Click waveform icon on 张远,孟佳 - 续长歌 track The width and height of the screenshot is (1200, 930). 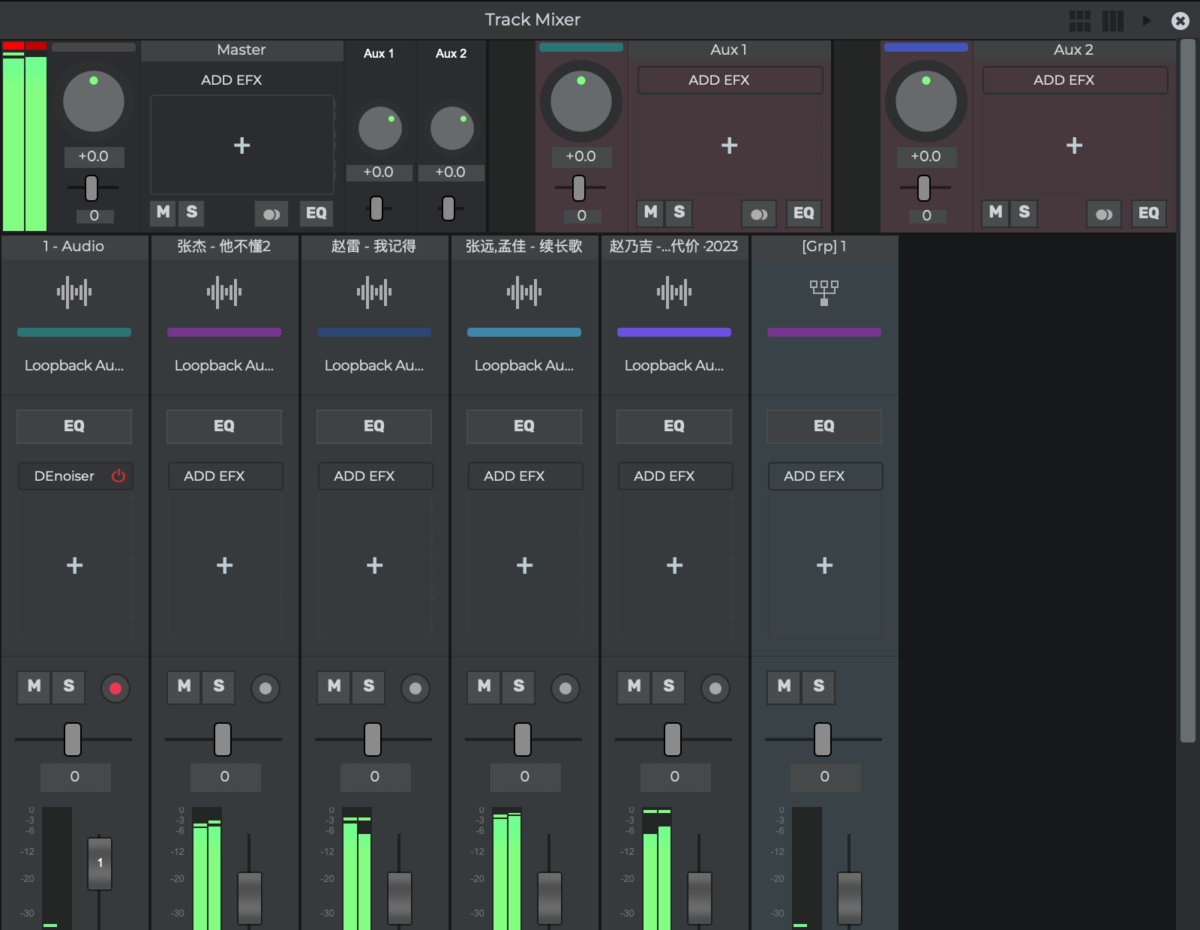click(x=524, y=293)
